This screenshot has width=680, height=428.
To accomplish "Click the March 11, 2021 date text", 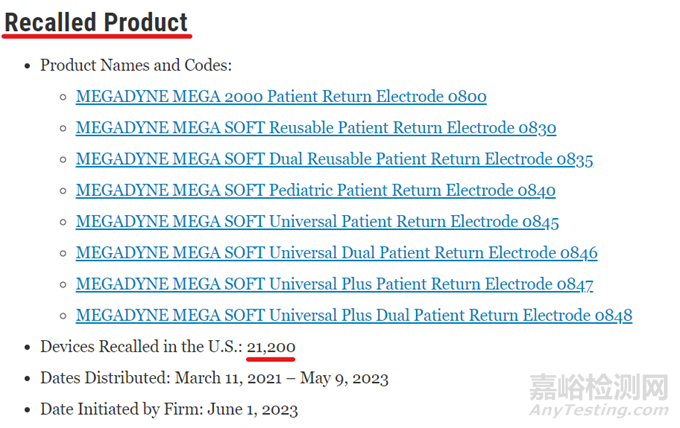I will tap(228, 378).
